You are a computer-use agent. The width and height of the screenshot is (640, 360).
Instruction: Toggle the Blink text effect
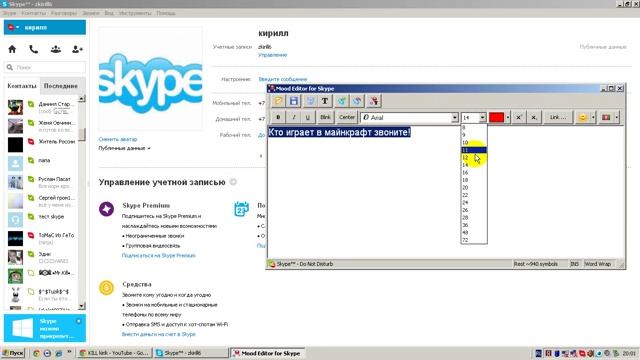pyautogui.click(x=325, y=118)
